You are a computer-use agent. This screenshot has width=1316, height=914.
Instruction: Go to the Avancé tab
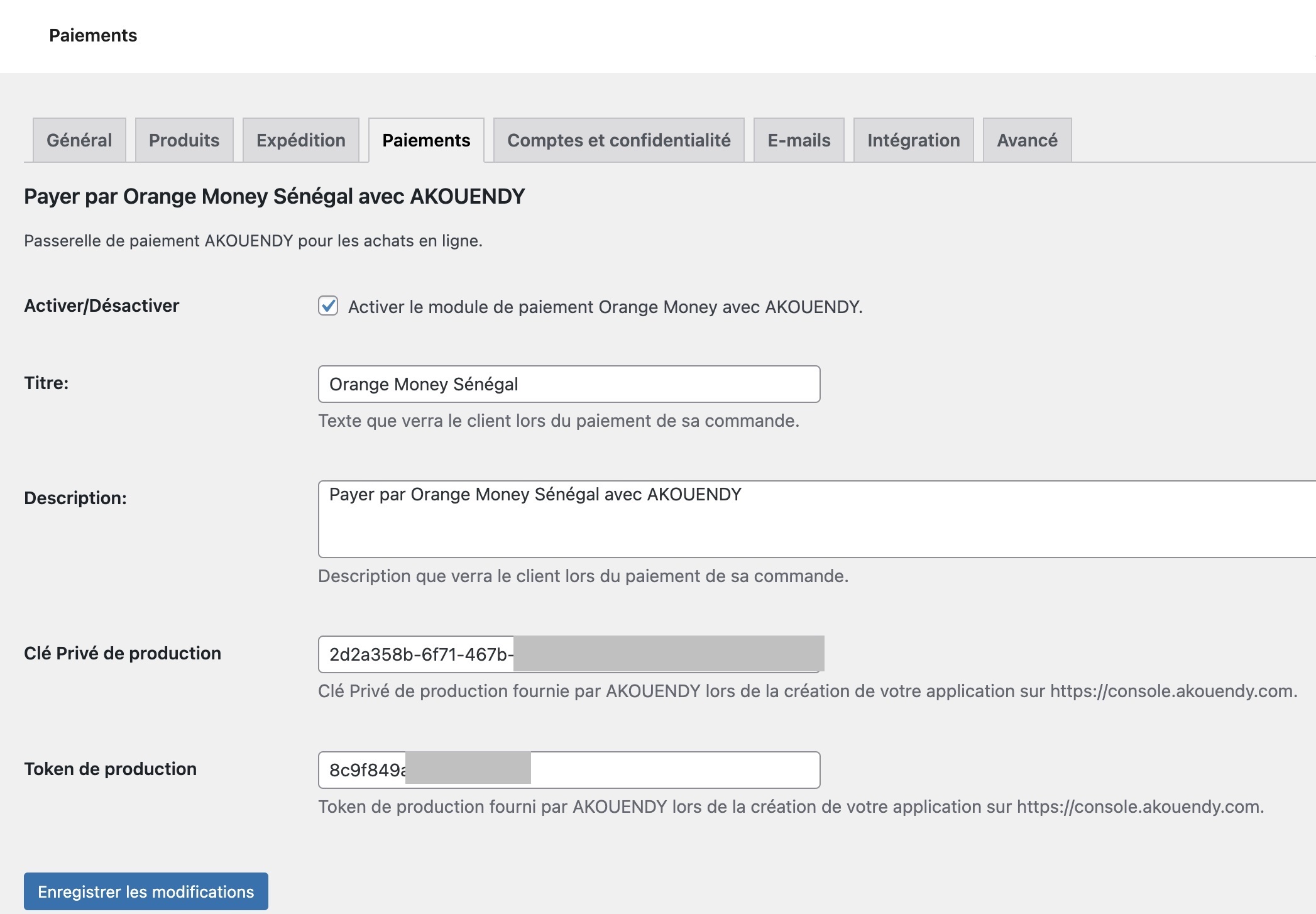pyautogui.click(x=1027, y=140)
